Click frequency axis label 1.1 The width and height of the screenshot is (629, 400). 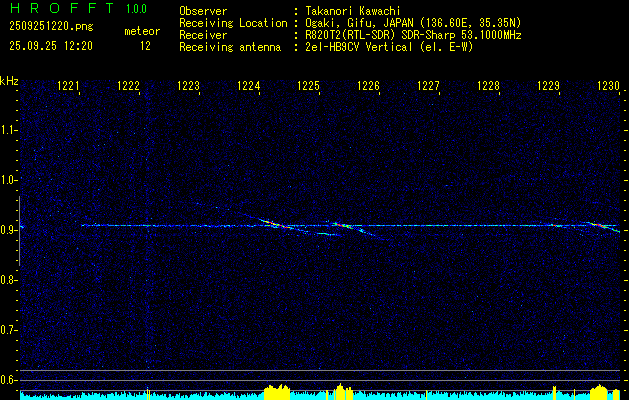[x=8, y=130]
